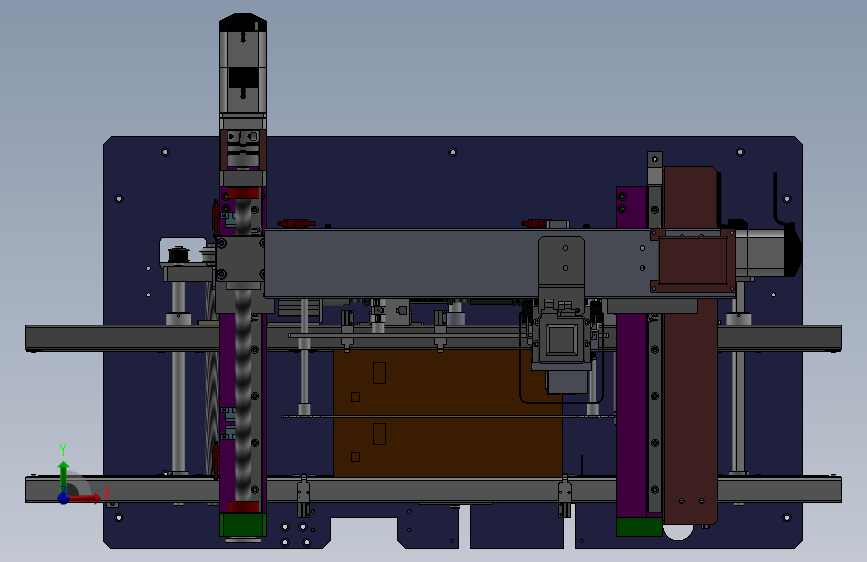867x562 pixels.
Task: Select the dark blue base plate
Action: pyautogui.click(x=453, y=183)
